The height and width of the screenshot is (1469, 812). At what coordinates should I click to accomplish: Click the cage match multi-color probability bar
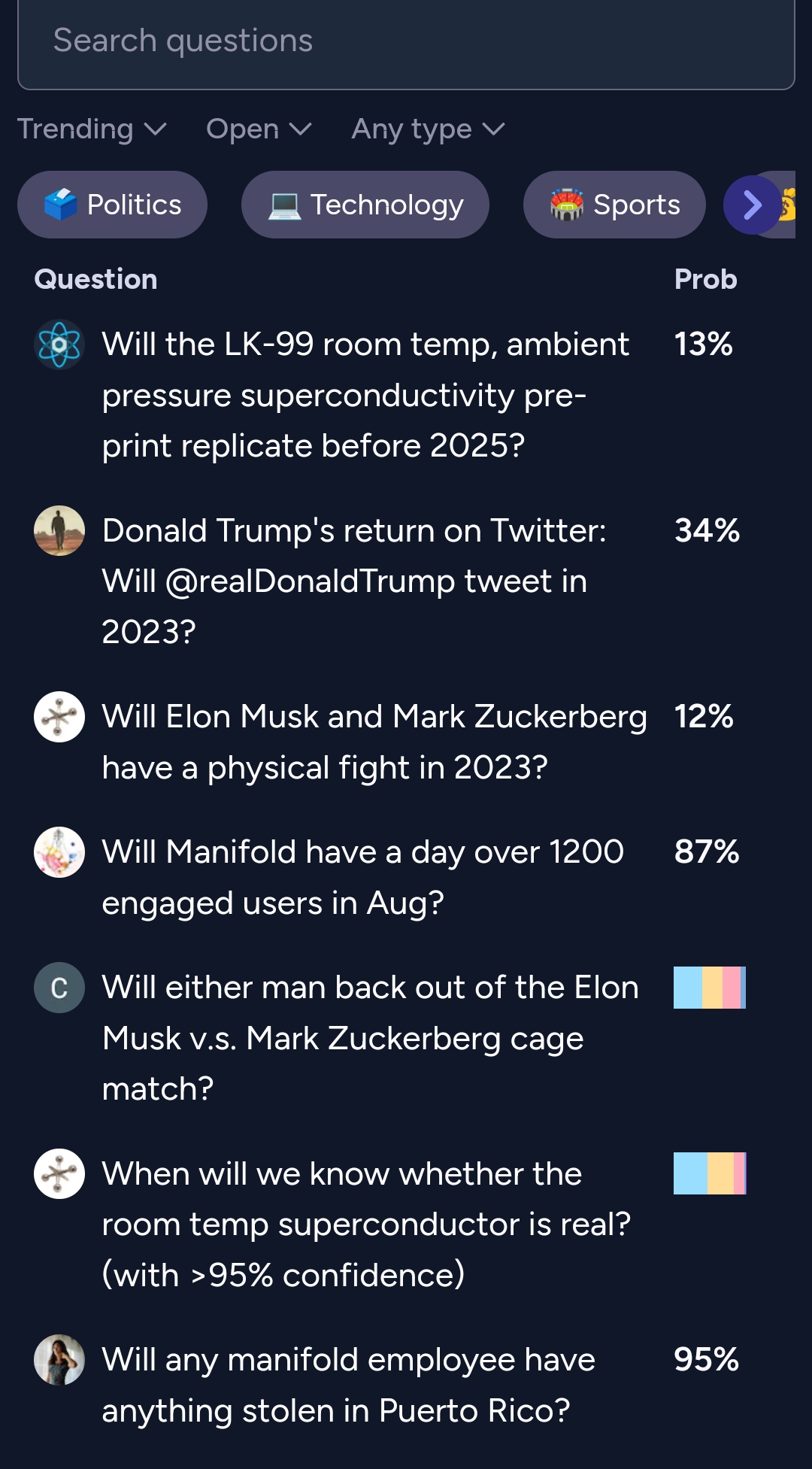709,988
